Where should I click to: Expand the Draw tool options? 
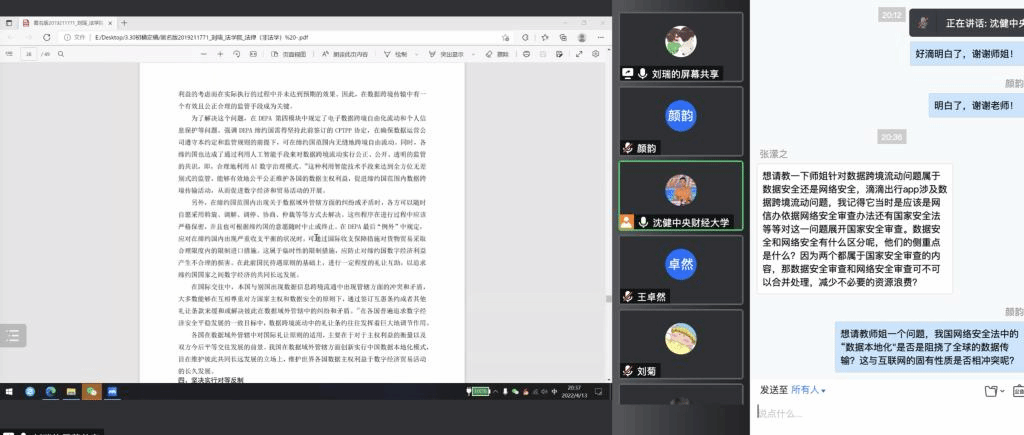coord(416,53)
